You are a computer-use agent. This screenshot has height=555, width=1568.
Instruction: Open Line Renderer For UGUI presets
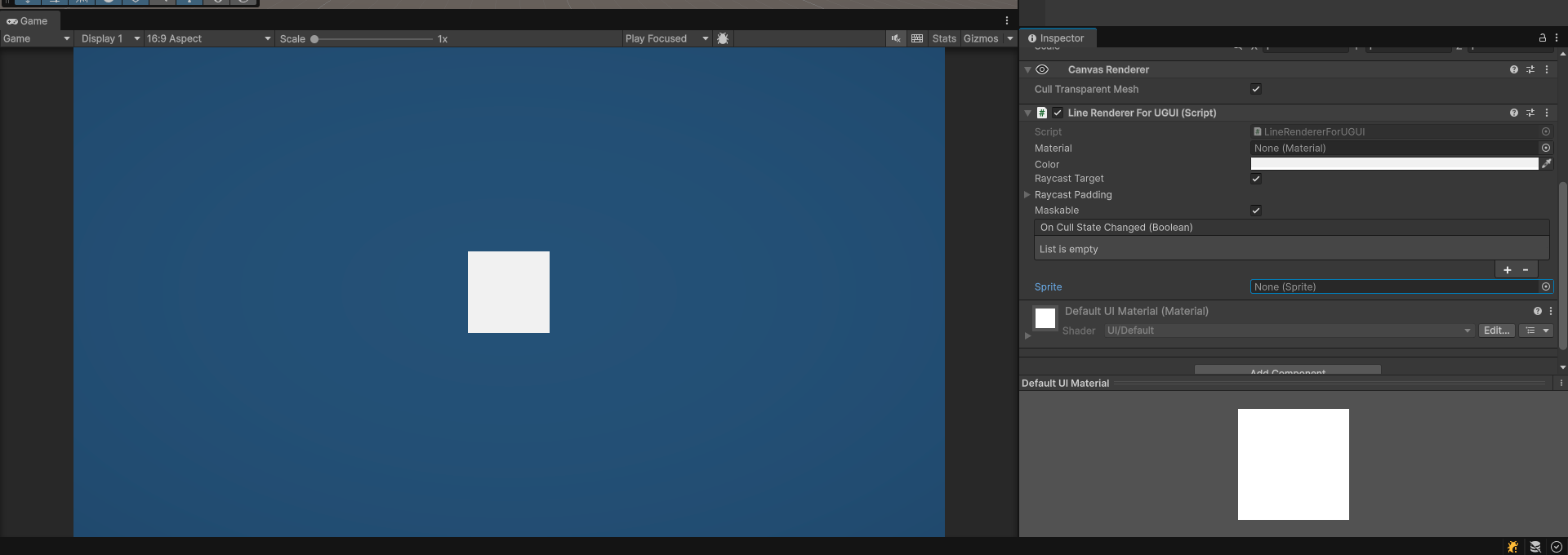(x=1530, y=113)
